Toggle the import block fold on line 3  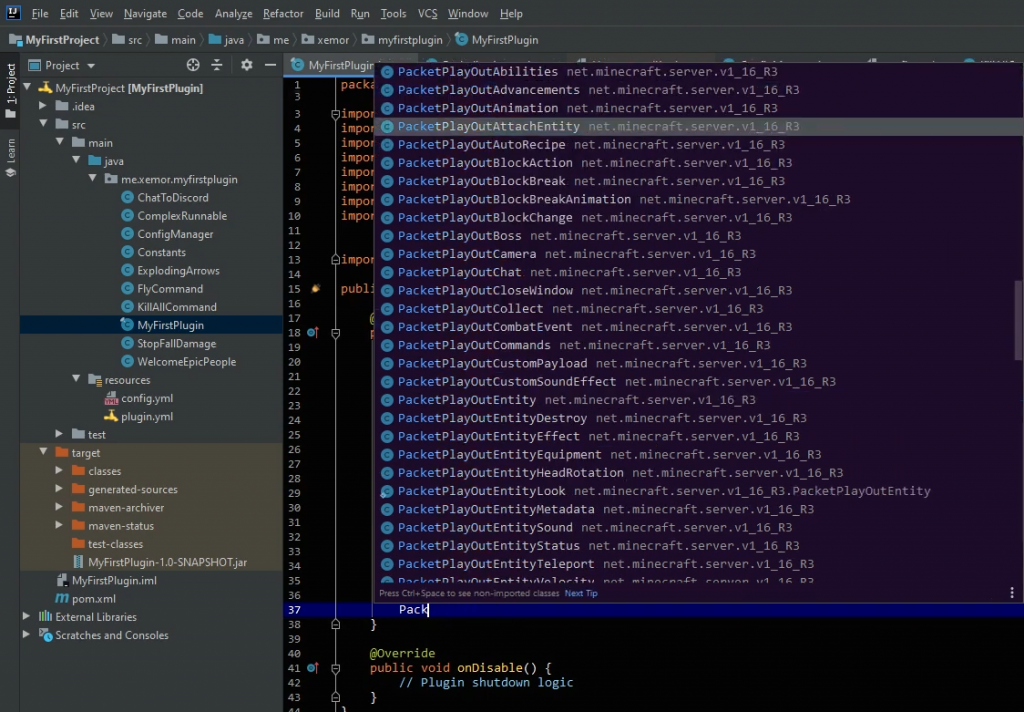point(337,114)
